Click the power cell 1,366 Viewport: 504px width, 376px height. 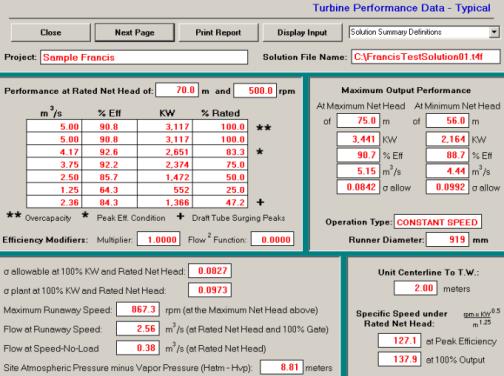pos(165,202)
